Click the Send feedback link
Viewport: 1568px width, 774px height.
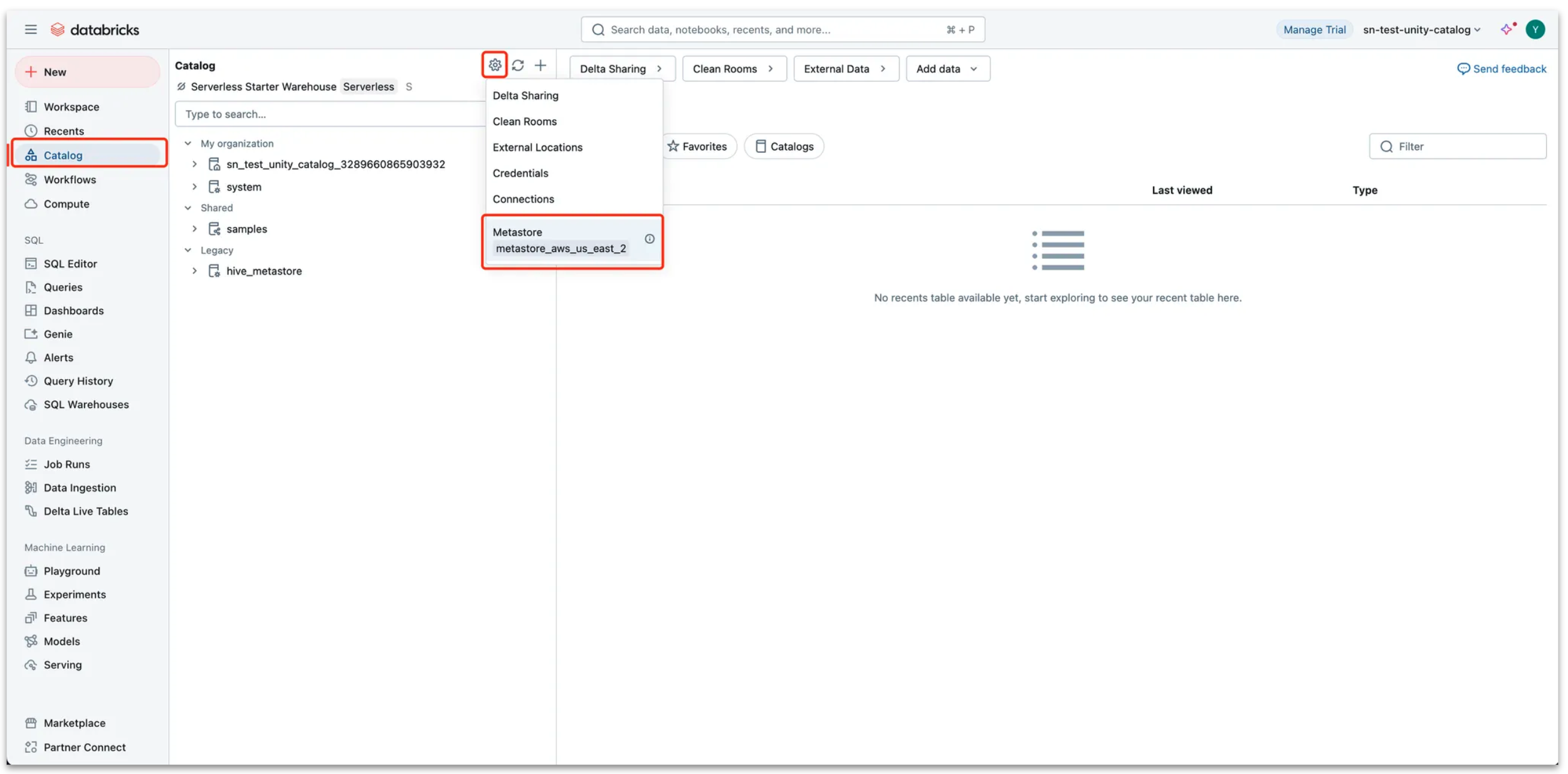point(1501,68)
